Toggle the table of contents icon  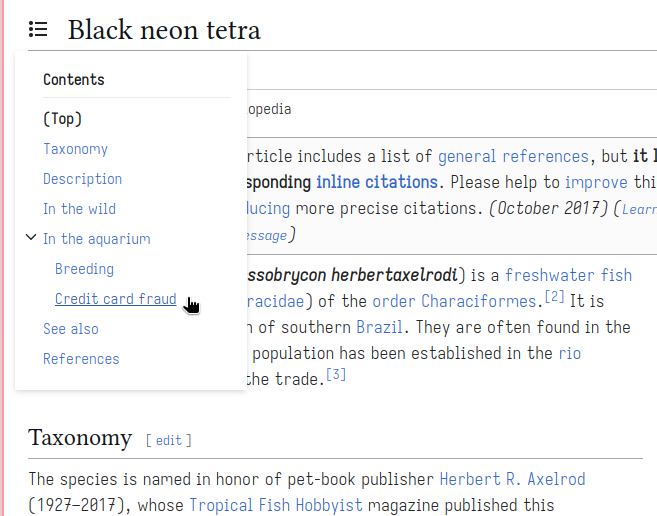coord(38,29)
